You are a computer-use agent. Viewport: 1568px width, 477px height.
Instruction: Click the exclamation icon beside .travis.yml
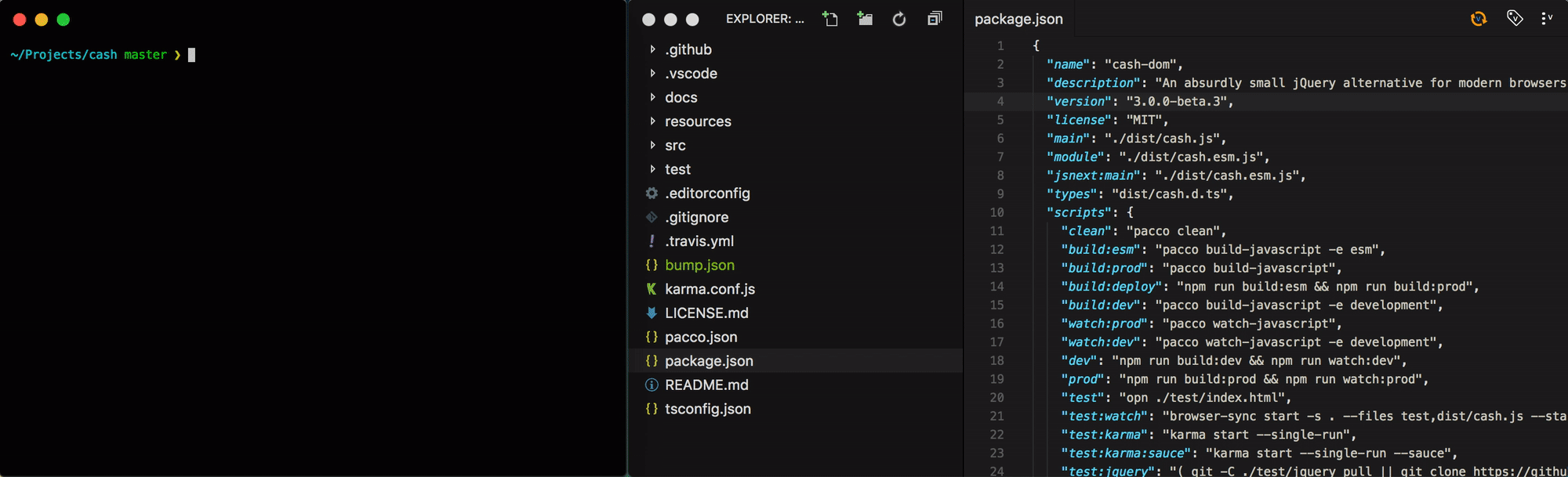point(652,241)
